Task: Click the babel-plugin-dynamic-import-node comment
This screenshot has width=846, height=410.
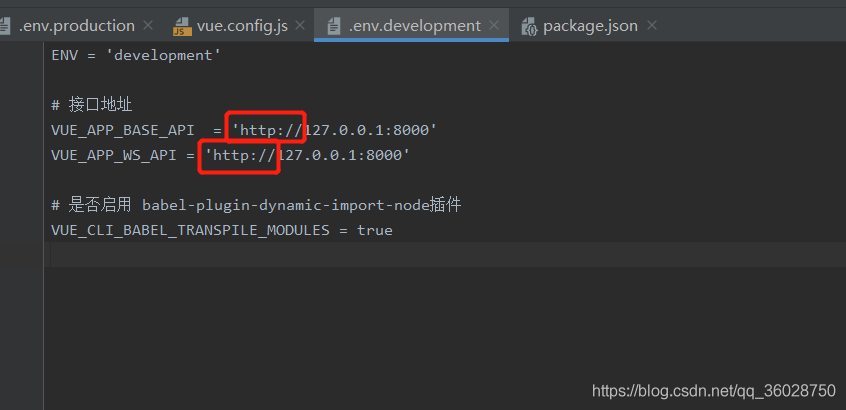Action: [x=256, y=205]
